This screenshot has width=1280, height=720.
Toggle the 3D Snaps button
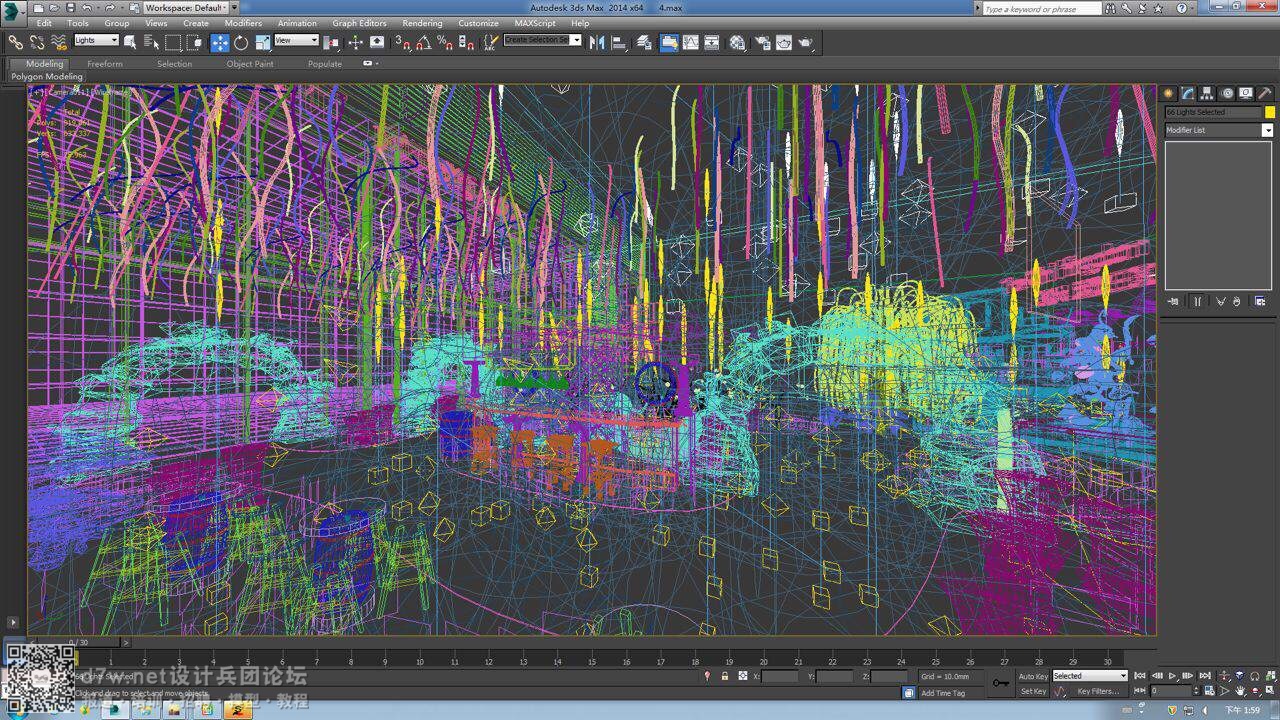tap(402, 42)
